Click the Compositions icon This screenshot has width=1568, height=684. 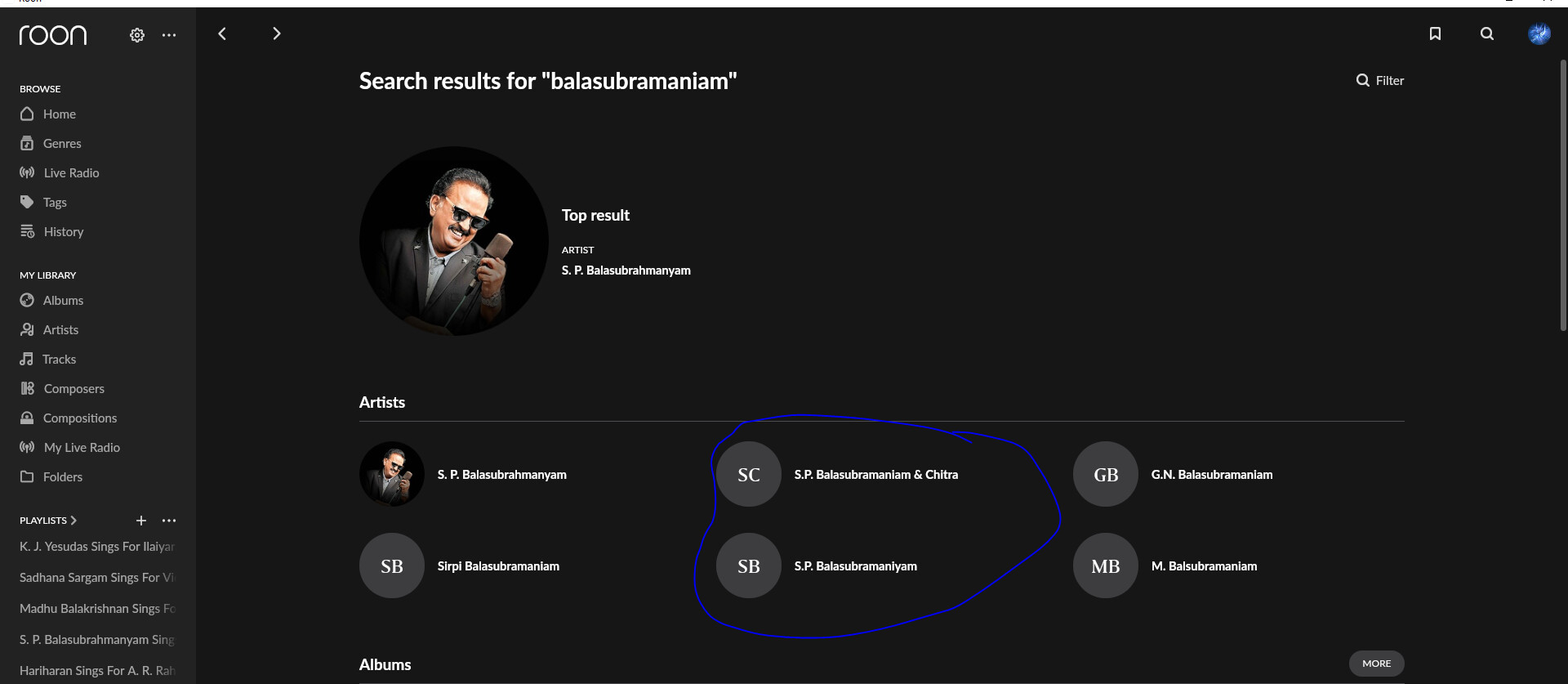pos(27,418)
